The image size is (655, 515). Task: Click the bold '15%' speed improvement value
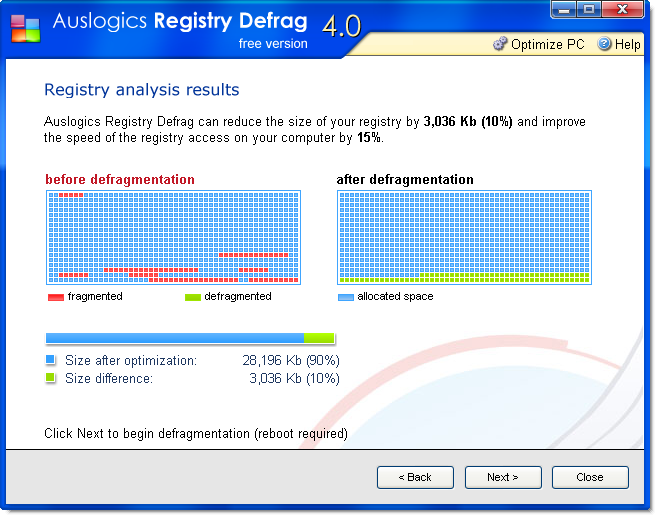(x=368, y=137)
